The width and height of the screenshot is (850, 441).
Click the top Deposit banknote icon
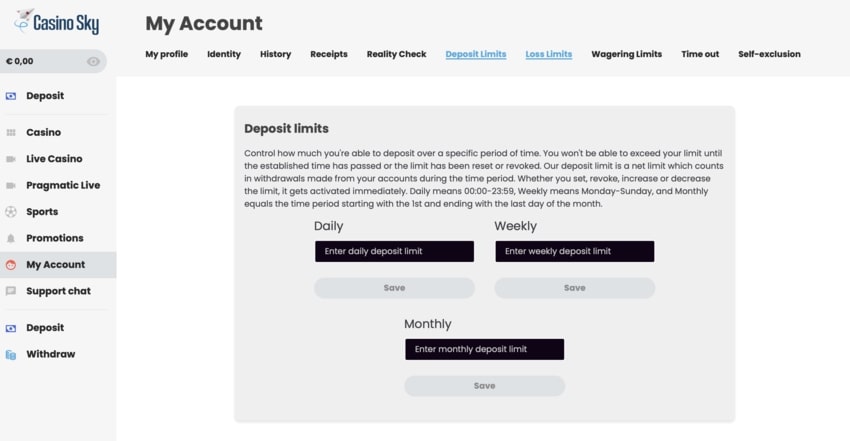(11, 96)
